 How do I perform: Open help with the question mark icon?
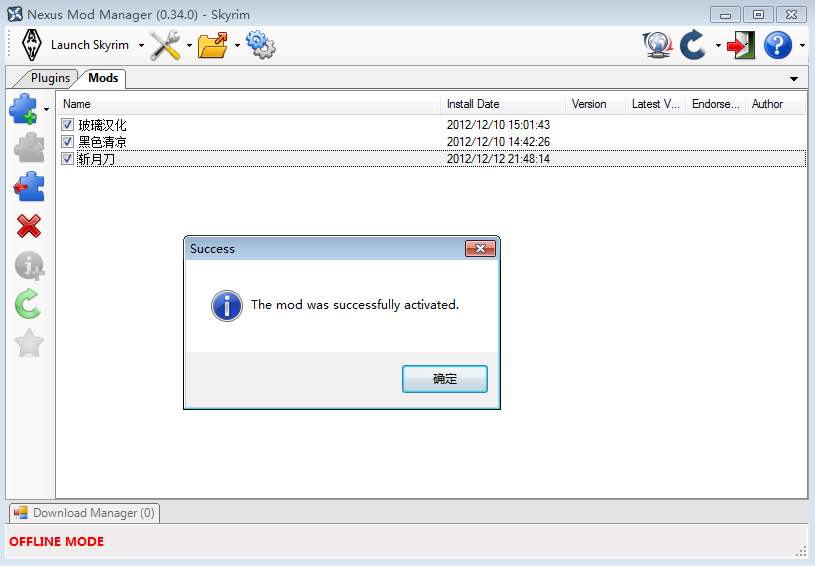pyautogui.click(x=778, y=45)
